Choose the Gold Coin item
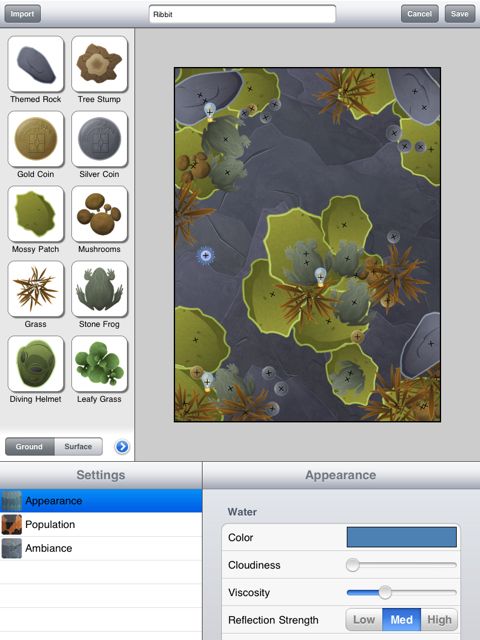 coord(36,139)
